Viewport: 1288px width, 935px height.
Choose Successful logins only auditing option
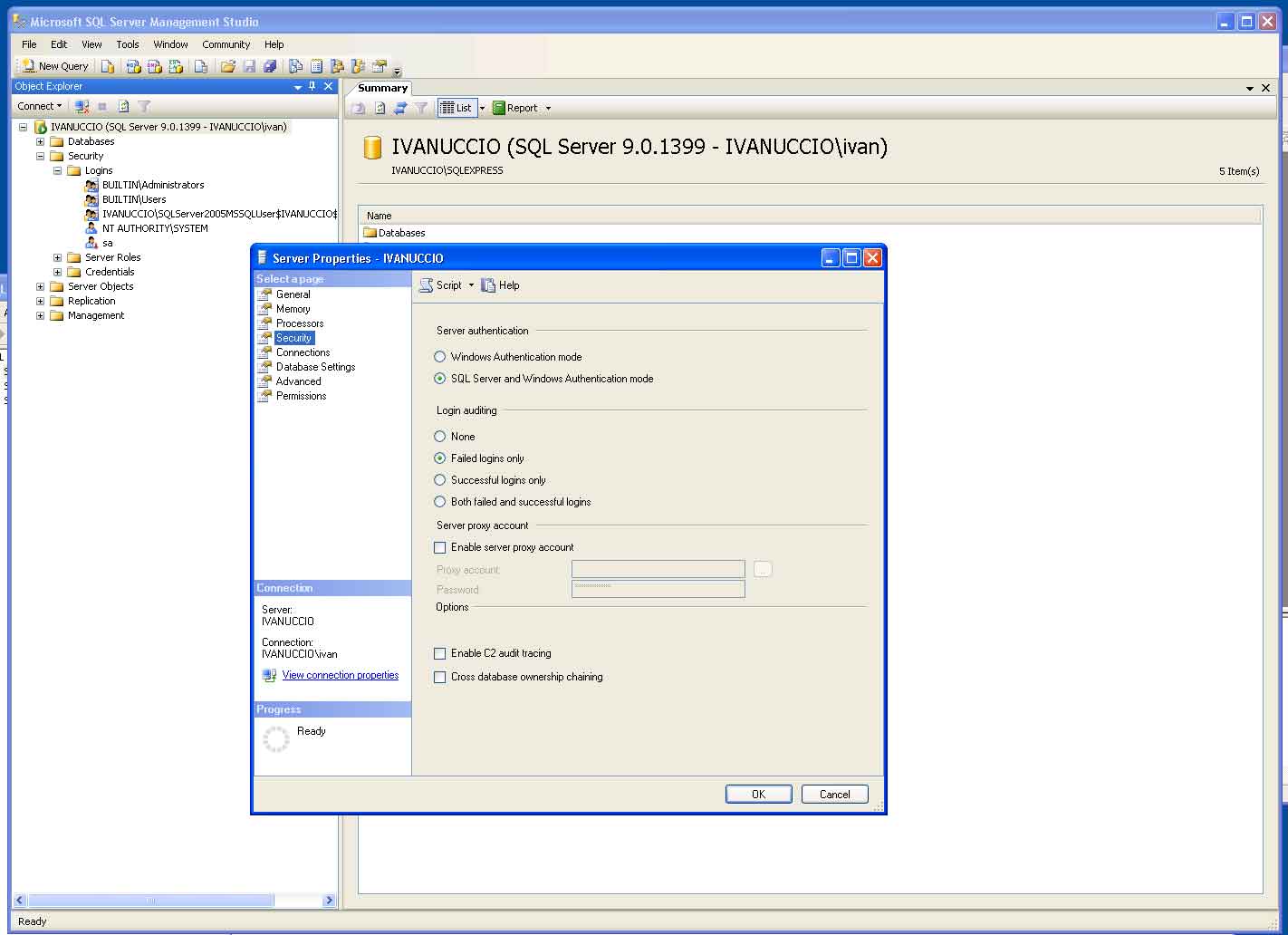pyautogui.click(x=440, y=480)
